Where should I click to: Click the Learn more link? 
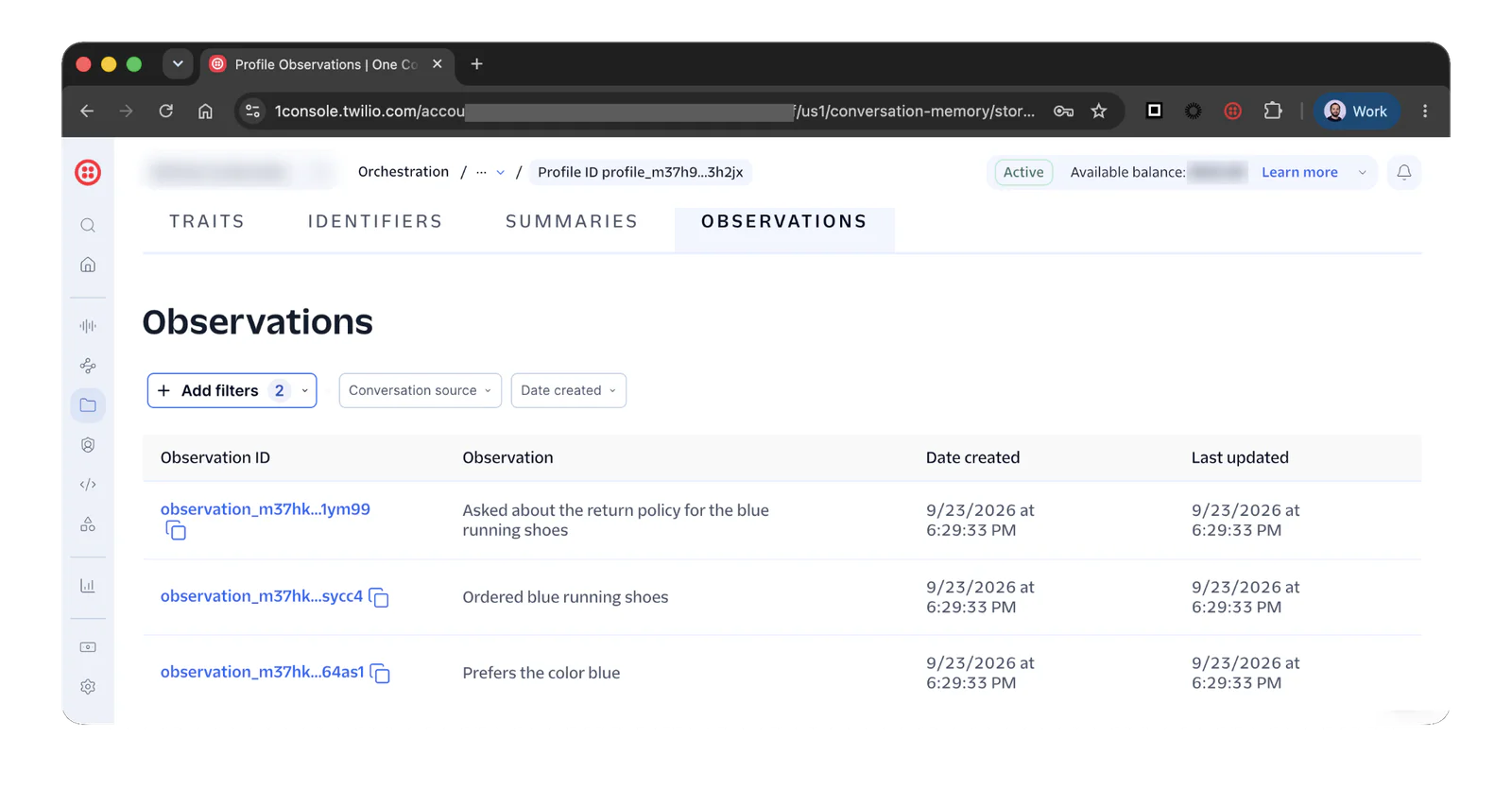point(1299,172)
